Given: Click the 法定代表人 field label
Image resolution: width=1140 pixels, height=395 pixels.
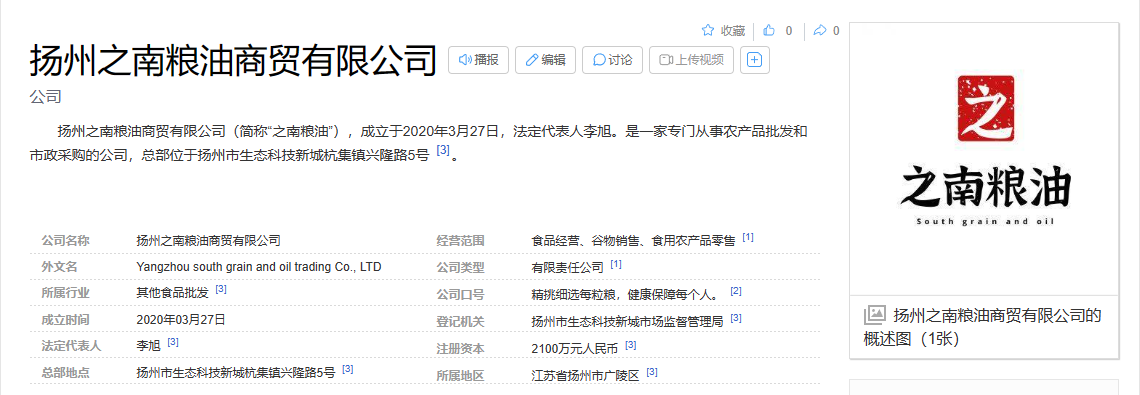Looking at the screenshot, I should (71, 346).
